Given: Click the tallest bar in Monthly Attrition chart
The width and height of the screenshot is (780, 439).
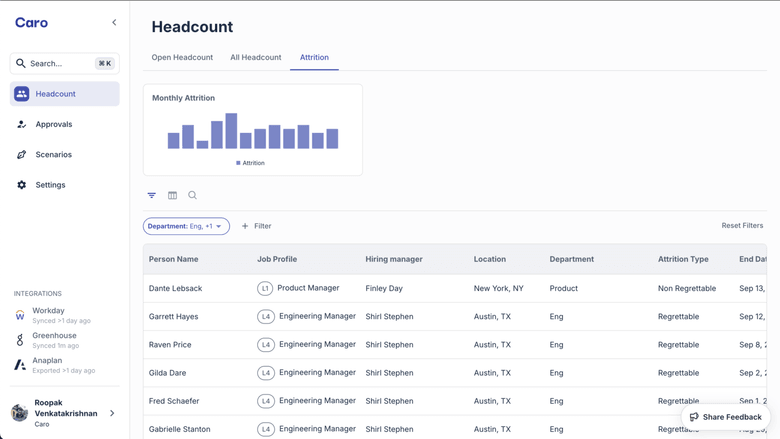Looking at the screenshot, I should click(x=231, y=131).
